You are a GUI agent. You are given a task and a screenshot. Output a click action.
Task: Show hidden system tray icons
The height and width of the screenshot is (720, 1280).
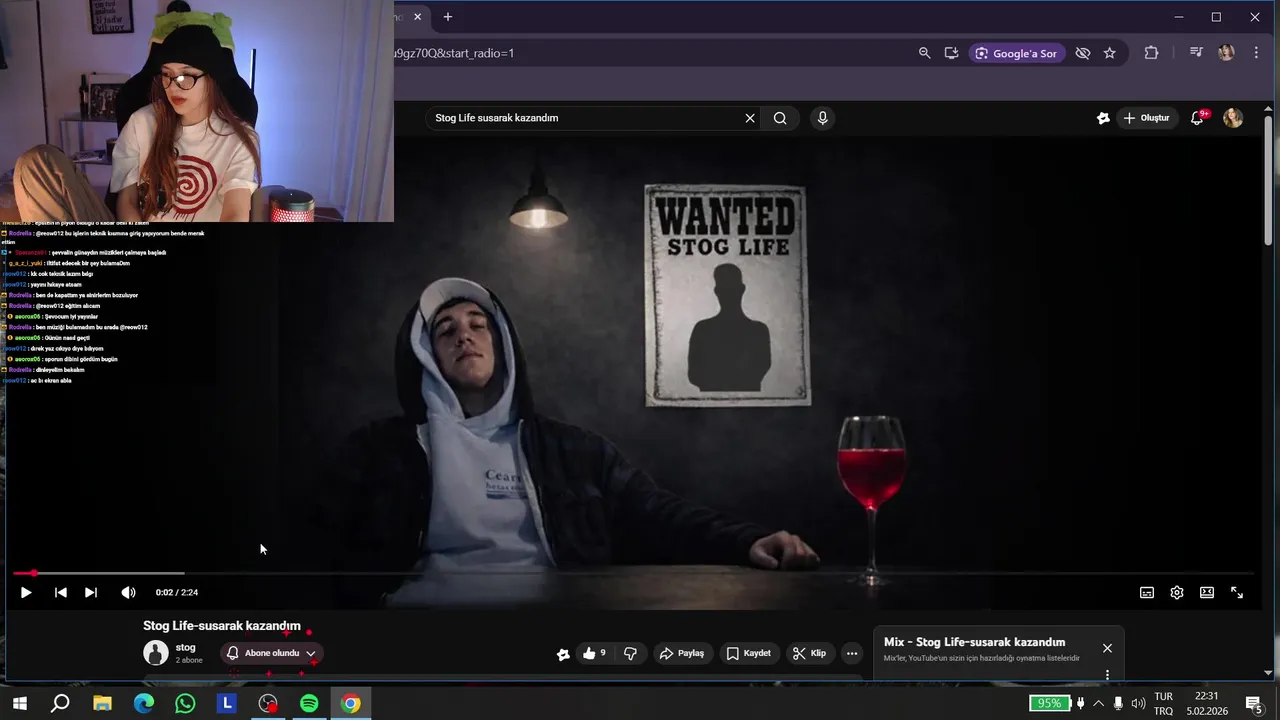point(1098,703)
